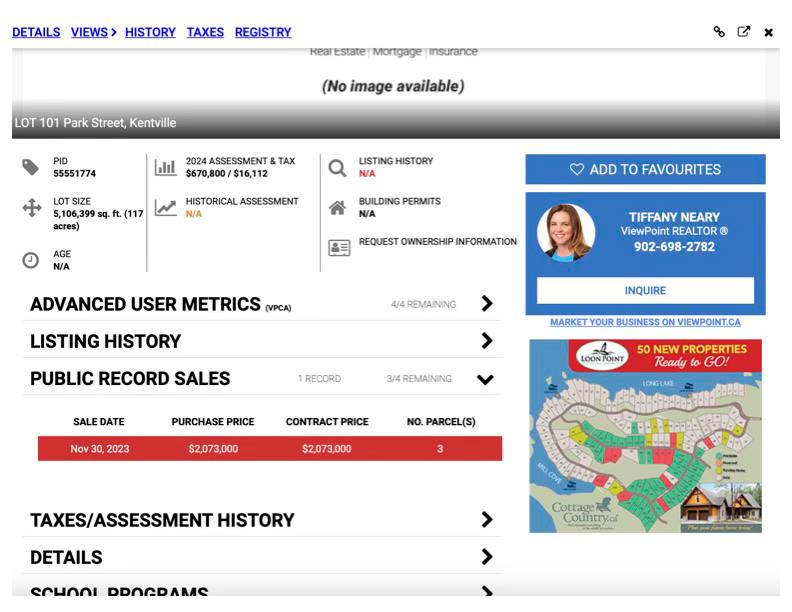Request ownership information
The image size is (792, 612).
[x=437, y=242]
